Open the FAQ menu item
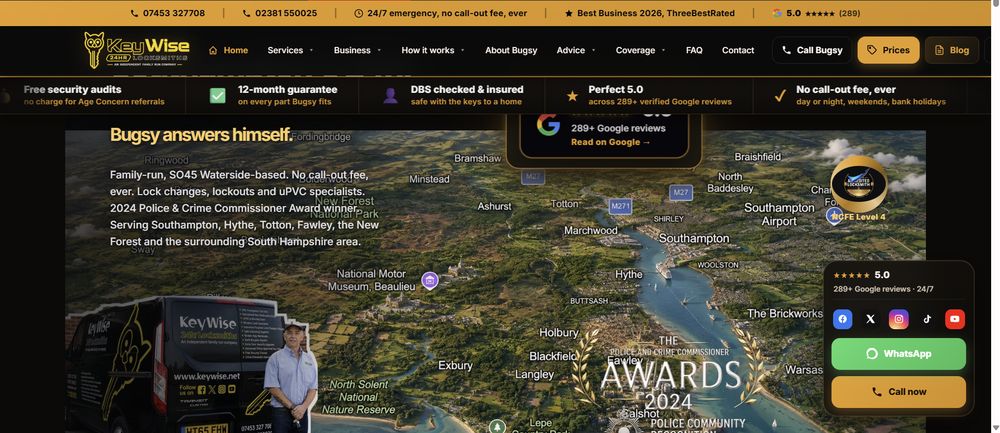Screen dimensions: 1000x433 pos(694,50)
